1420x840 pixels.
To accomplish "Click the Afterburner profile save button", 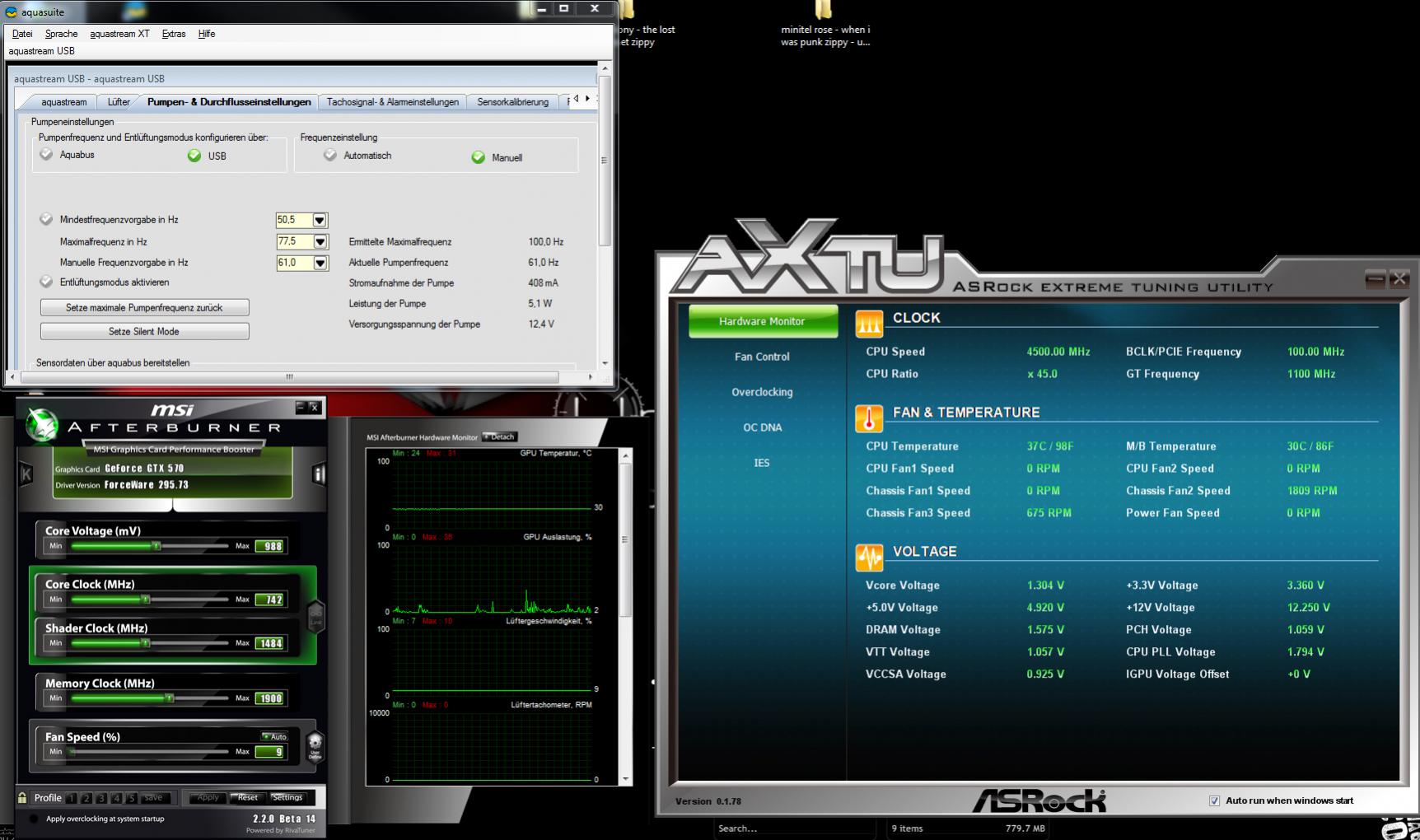I will pos(153,798).
